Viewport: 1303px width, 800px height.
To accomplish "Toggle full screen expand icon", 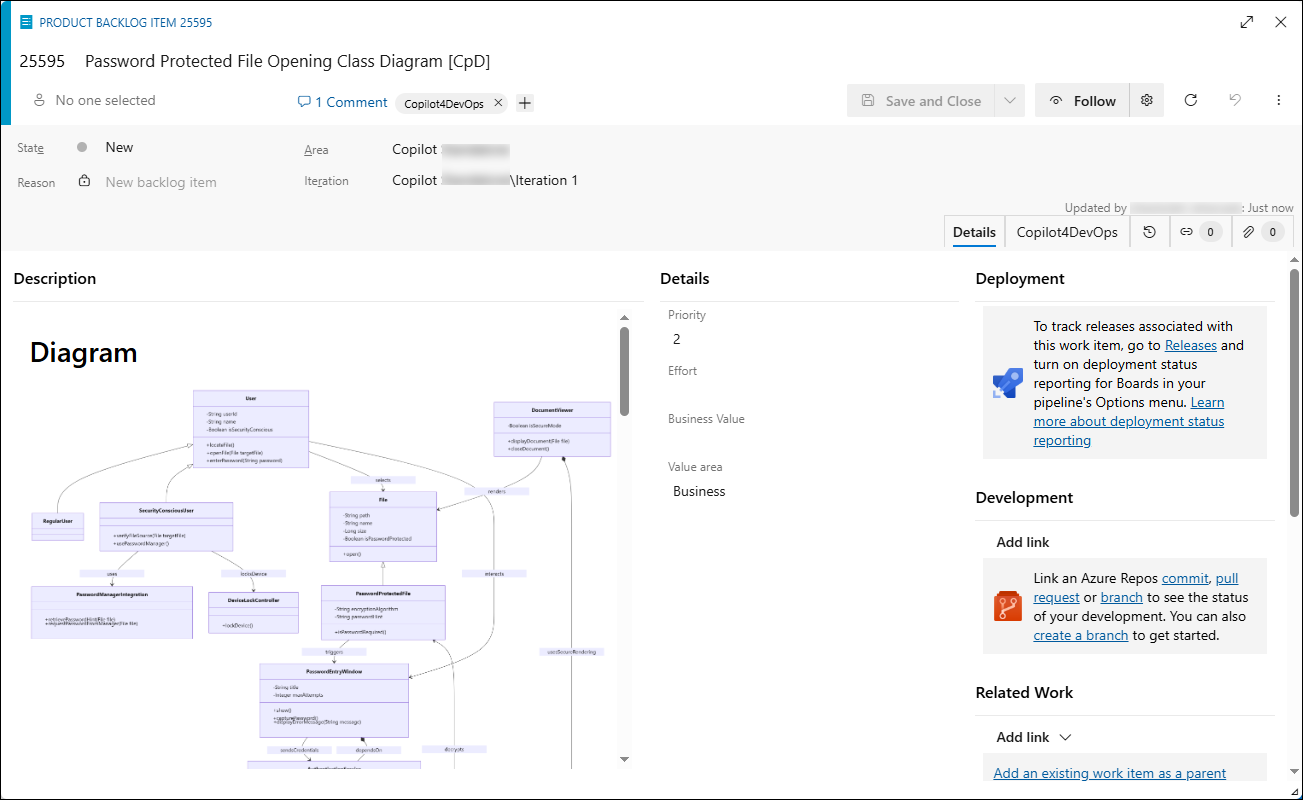I will pyautogui.click(x=1247, y=22).
